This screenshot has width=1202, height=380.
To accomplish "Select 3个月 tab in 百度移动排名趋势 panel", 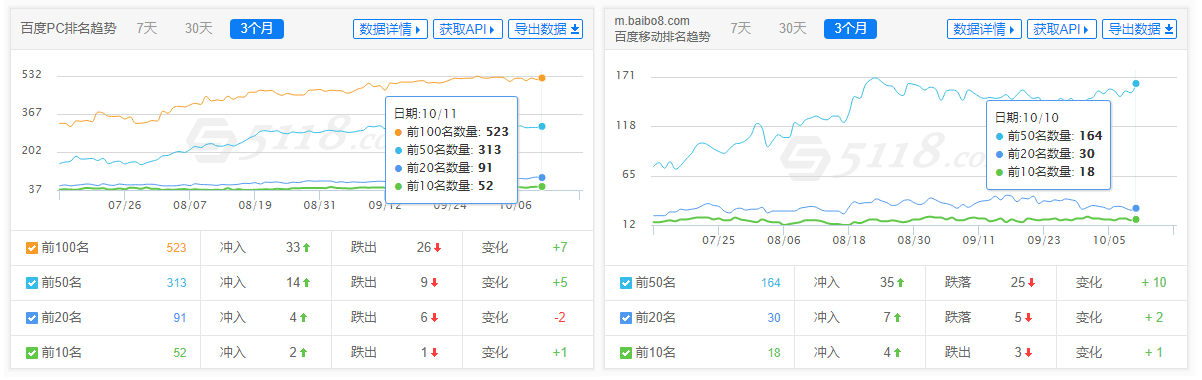I will tap(851, 28).
